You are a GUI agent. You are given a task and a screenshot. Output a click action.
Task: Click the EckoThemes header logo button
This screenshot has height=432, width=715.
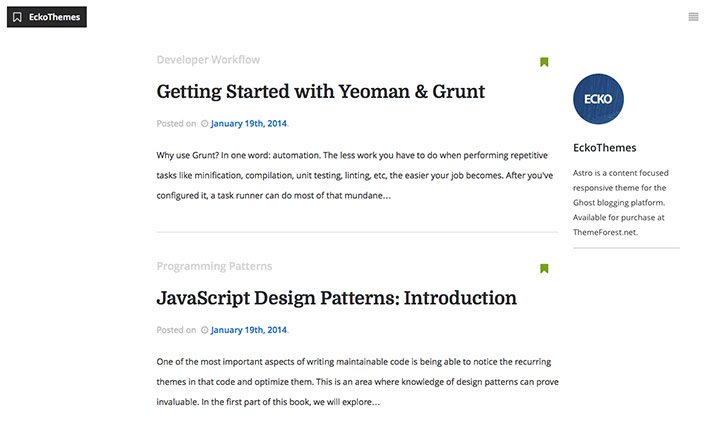47,17
